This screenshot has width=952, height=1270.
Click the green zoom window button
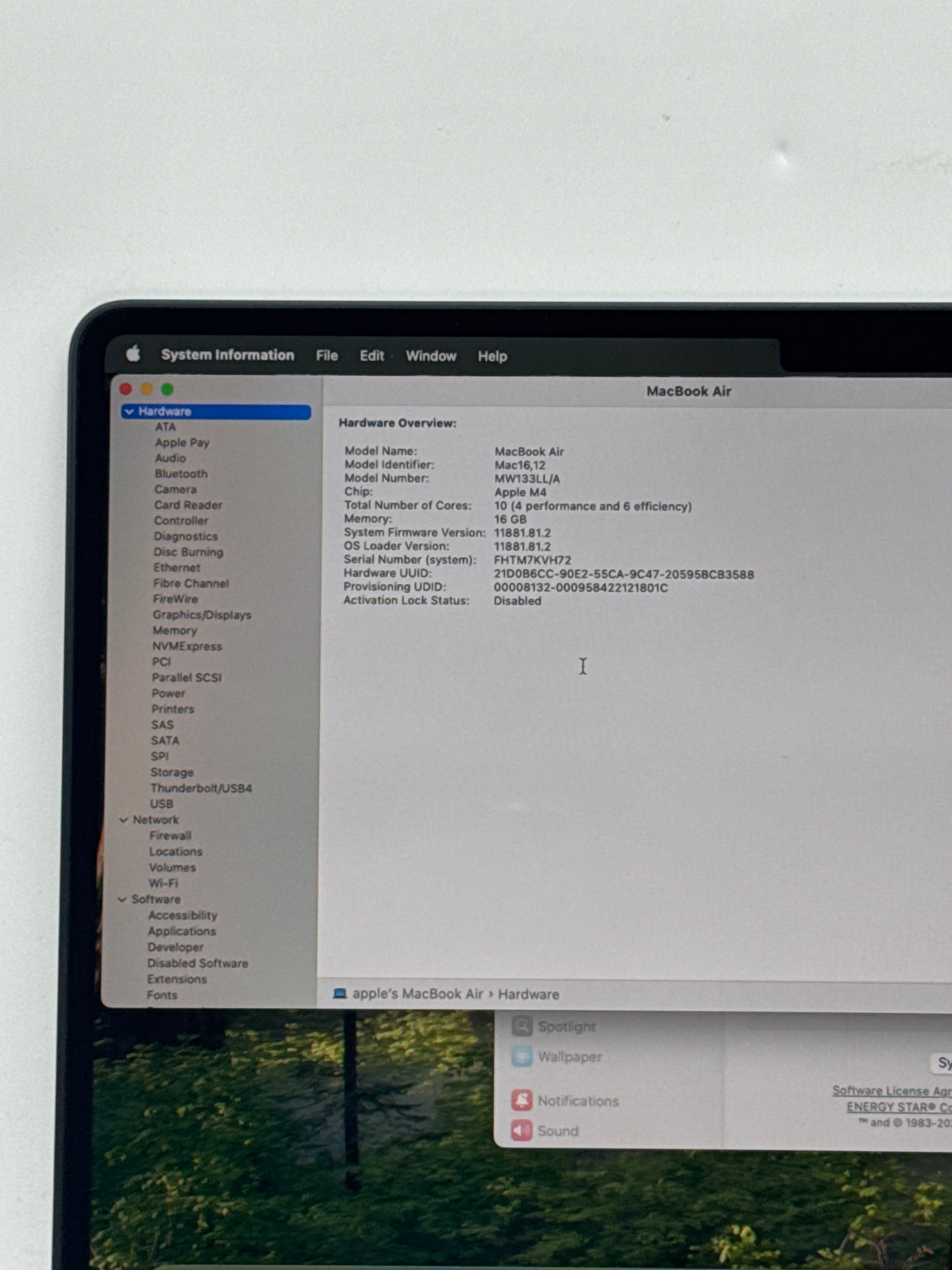click(168, 389)
